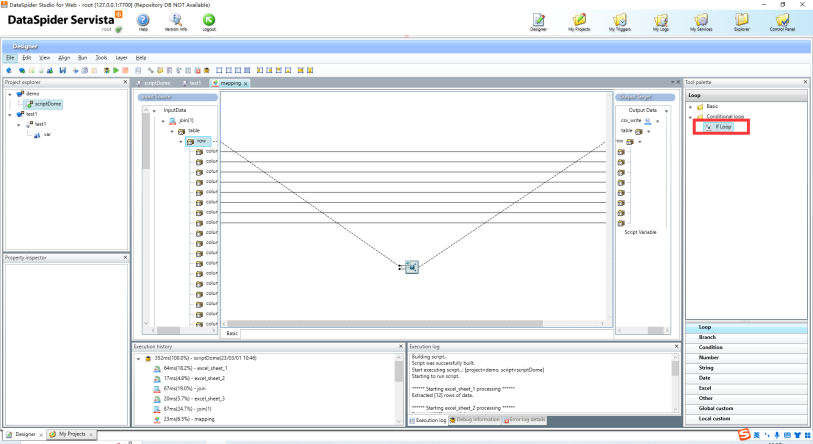Open the Designer launcher icon
The image size is (813, 444).
click(x=538, y=20)
